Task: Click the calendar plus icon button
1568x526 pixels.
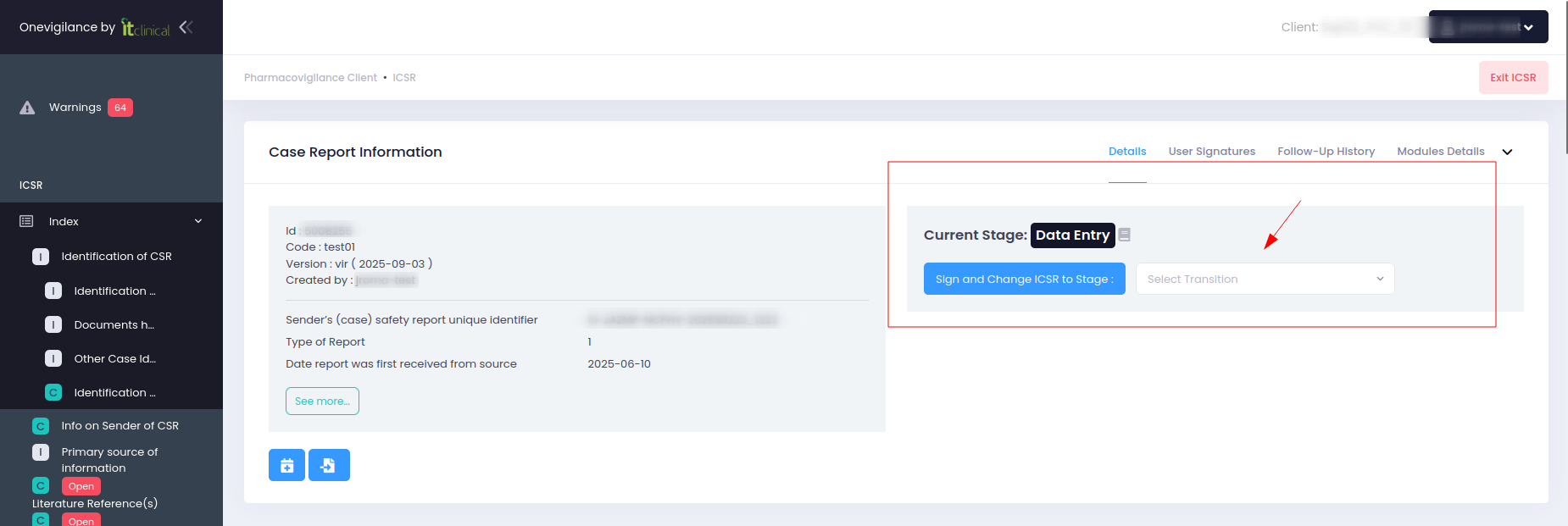Action: point(286,465)
